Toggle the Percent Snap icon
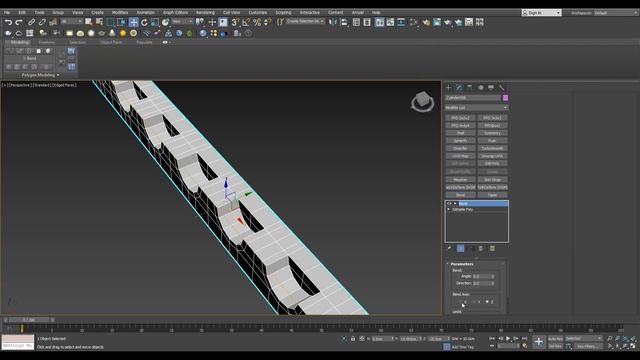 (257, 22)
